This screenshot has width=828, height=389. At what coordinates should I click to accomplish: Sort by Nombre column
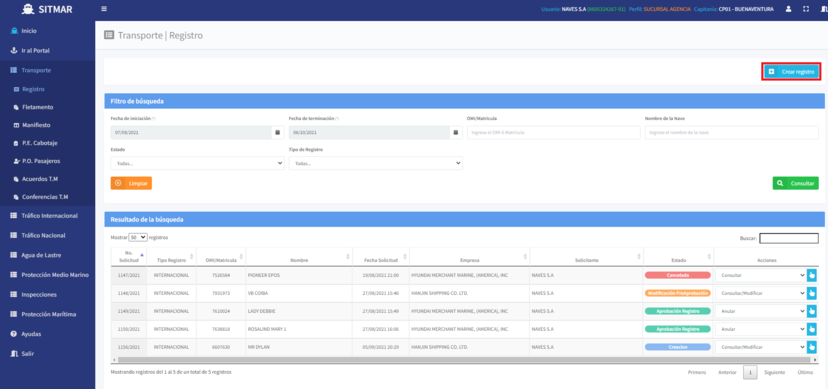pyautogui.click(x=299, y=257)
